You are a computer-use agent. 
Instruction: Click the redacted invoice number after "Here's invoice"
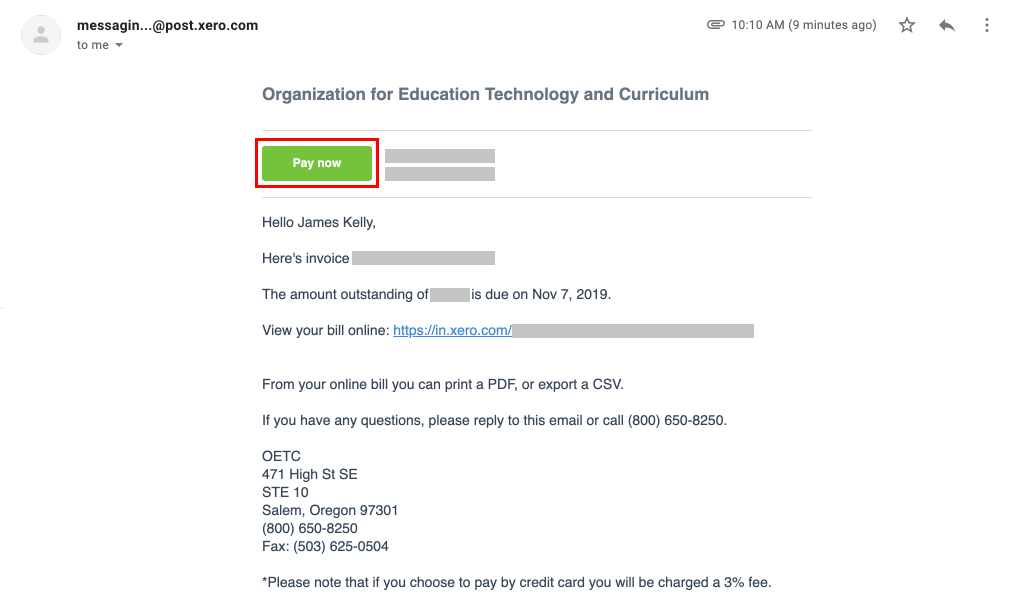[x=424, y=258]
